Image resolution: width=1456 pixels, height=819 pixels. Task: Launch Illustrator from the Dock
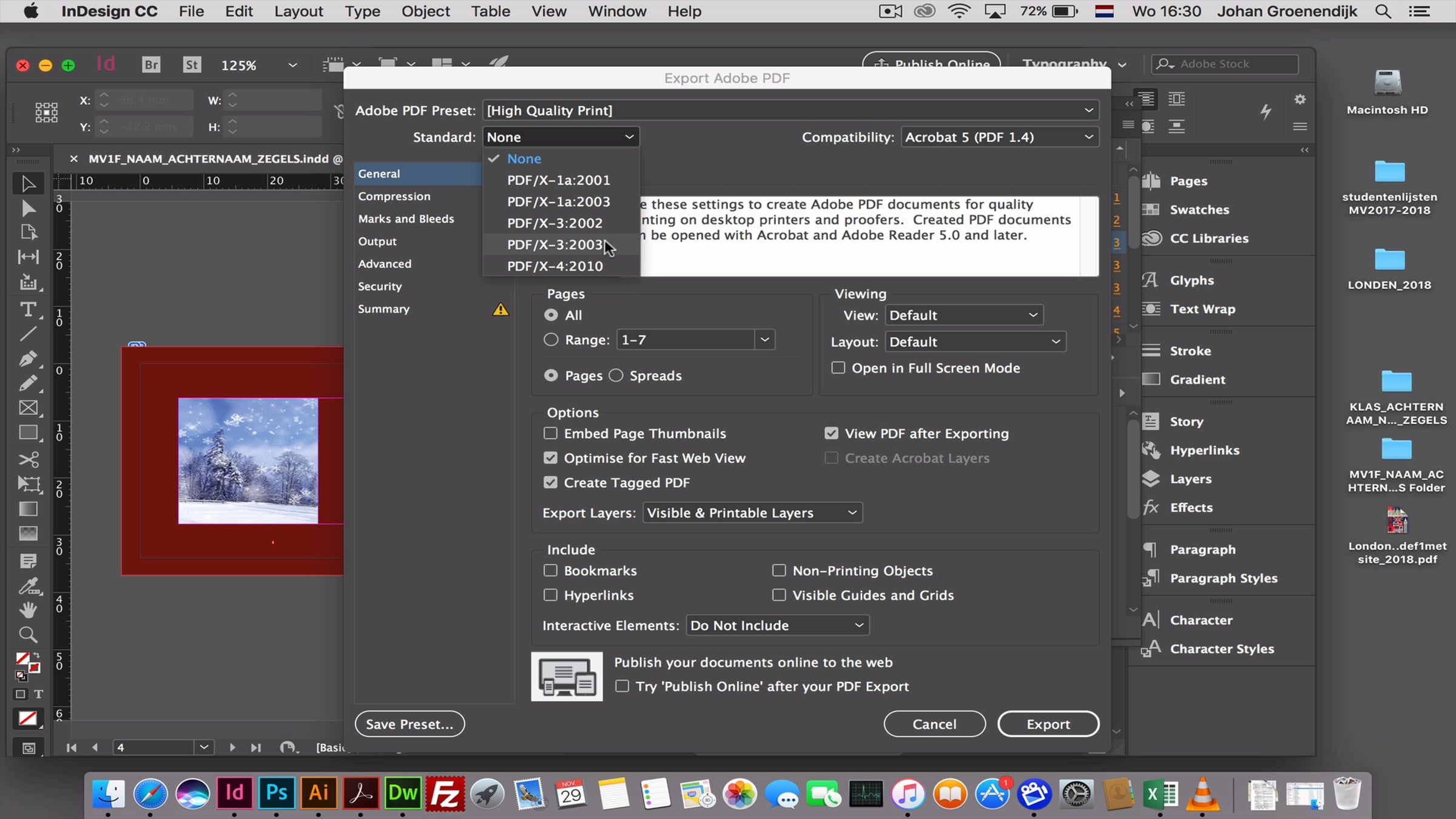click(x=318, y=793)
